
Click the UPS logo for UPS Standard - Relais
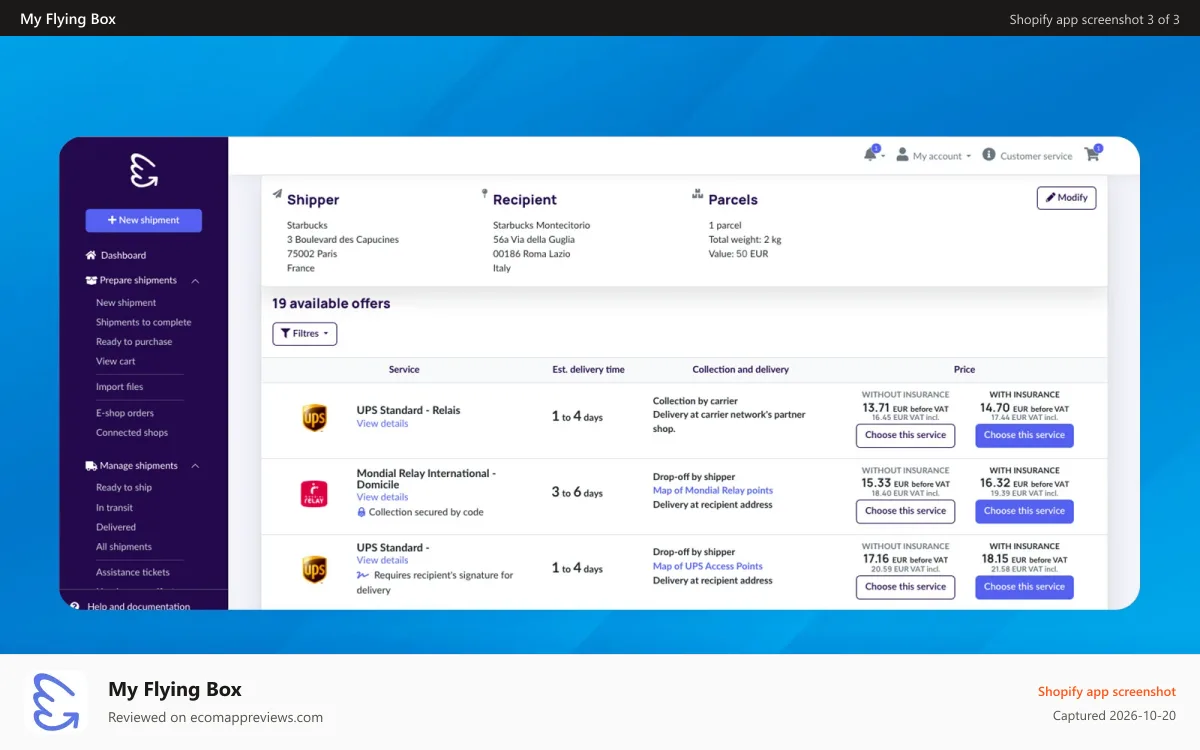point(314,418)
